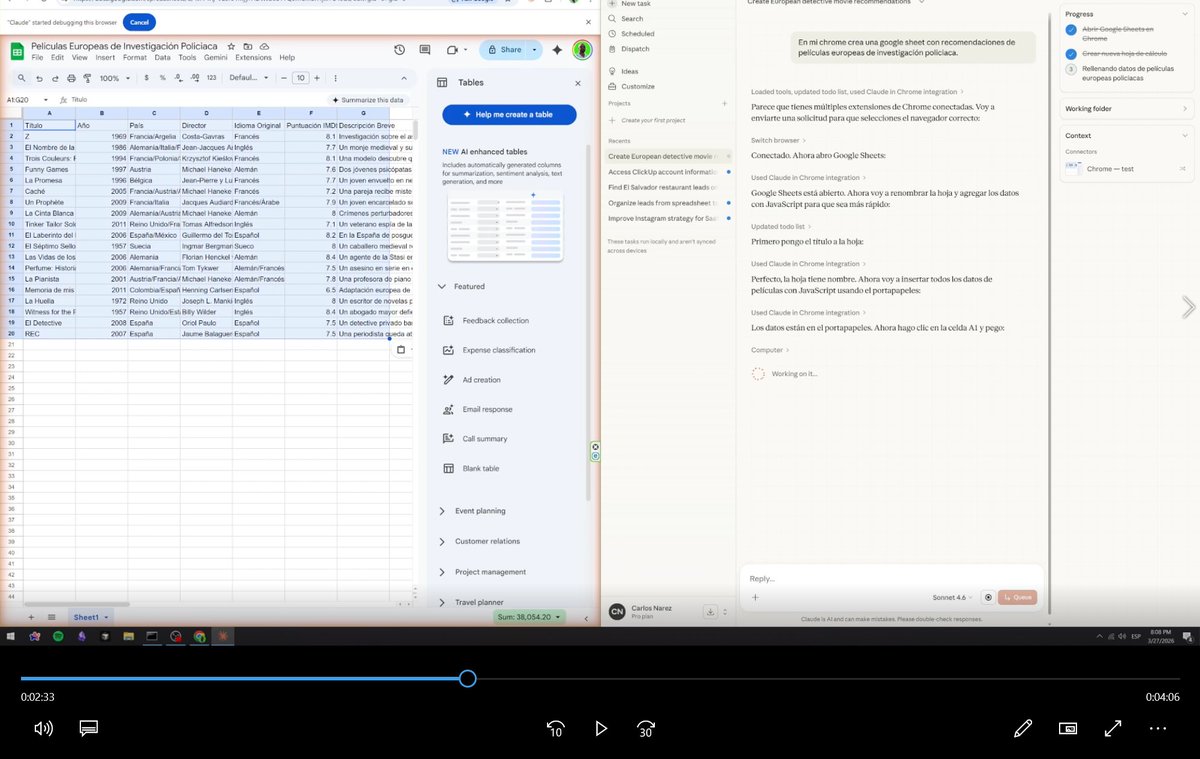
Task: Toggle subtitles with the captions icon
Action: point(88,729)
